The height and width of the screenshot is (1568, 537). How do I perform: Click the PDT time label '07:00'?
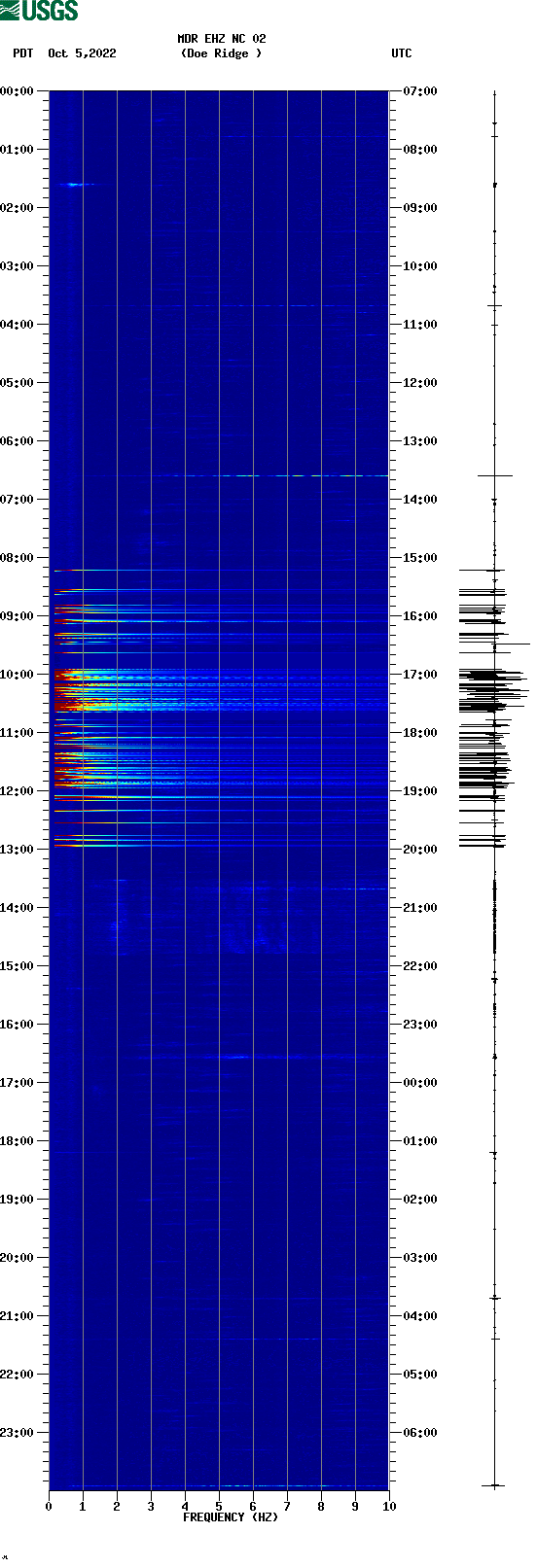(17, 500)
